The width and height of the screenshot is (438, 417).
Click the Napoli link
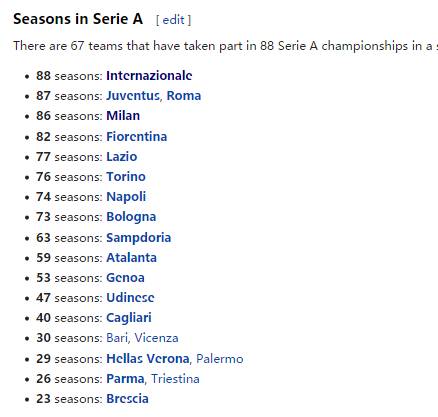point(126,197)
